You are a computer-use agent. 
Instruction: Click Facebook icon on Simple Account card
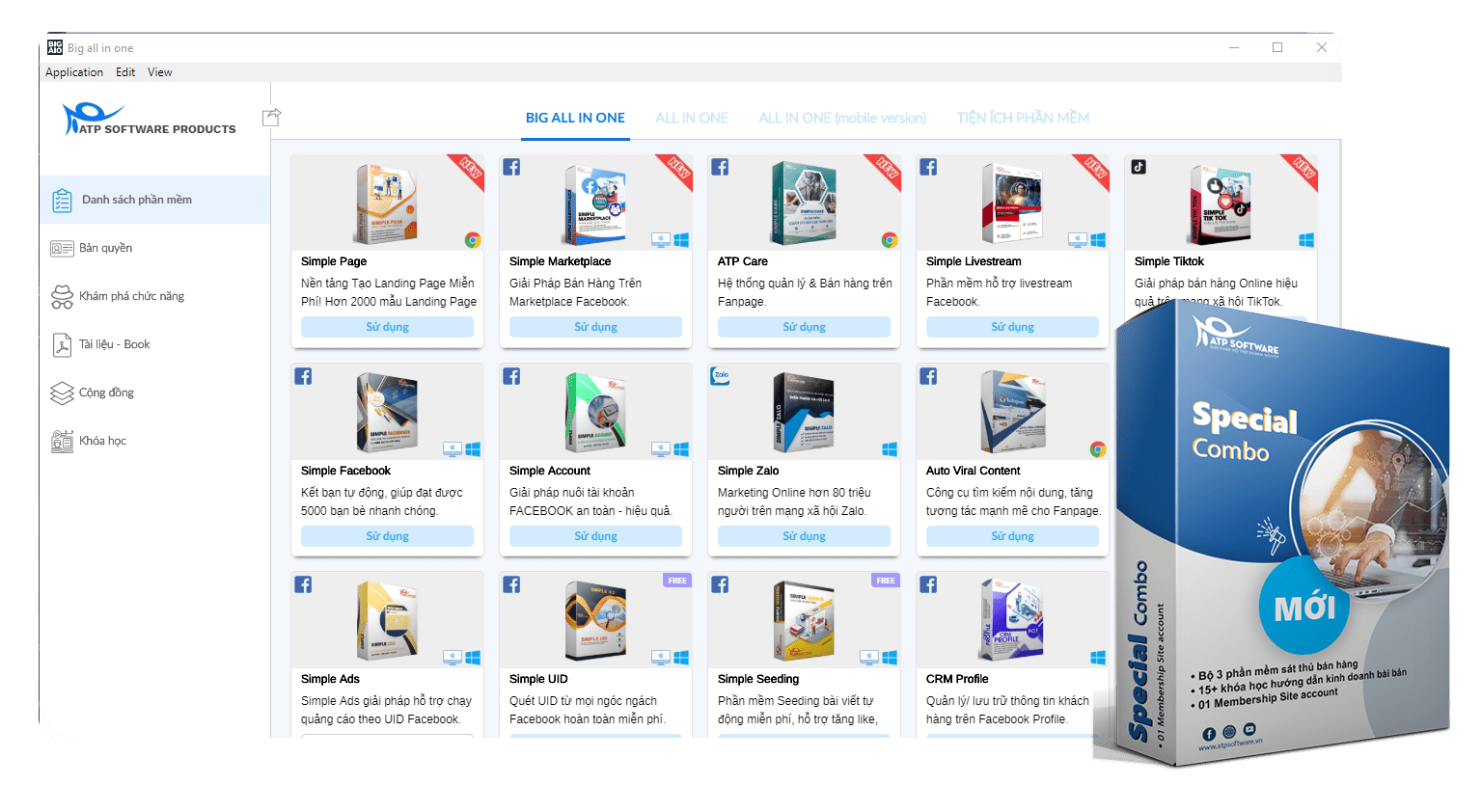click(x=511, y=376)
